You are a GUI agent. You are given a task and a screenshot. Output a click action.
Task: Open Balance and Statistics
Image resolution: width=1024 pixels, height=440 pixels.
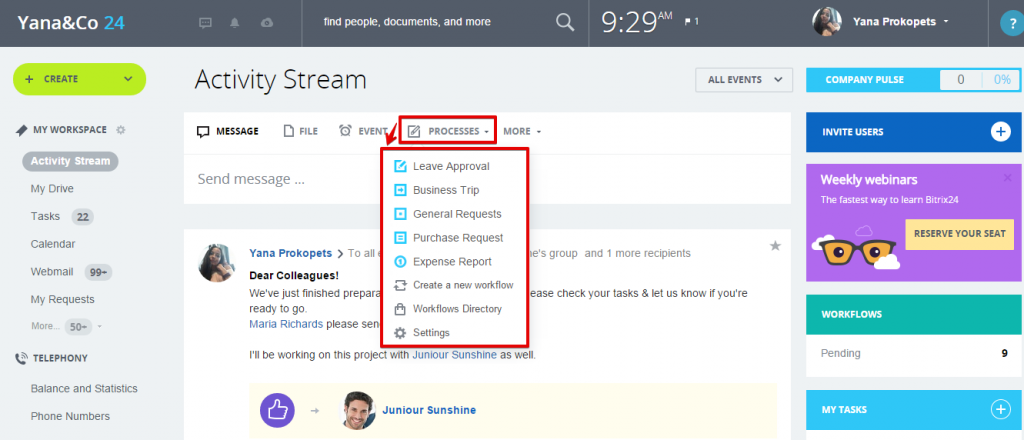pos(84,388)
